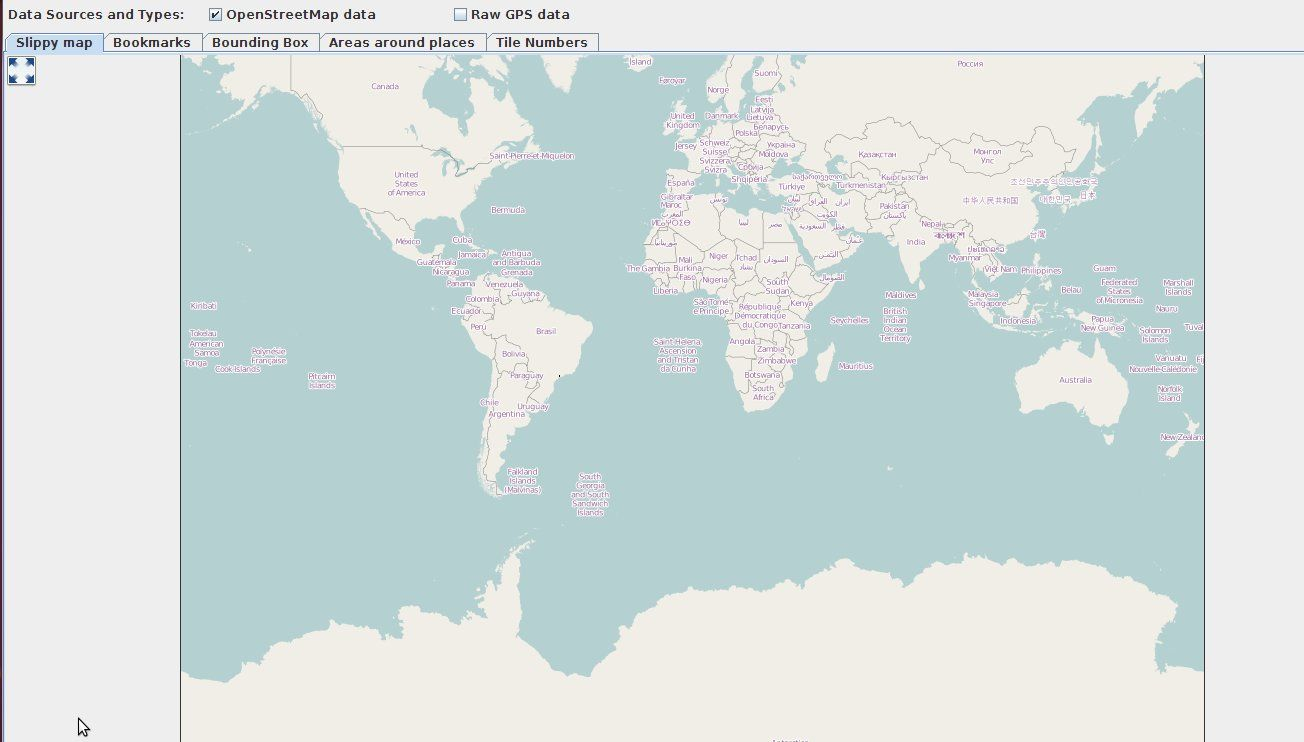Viewport: 1304px width, 742px height.
Task: Click the Norge label on the map
Action: click(718, 90)
